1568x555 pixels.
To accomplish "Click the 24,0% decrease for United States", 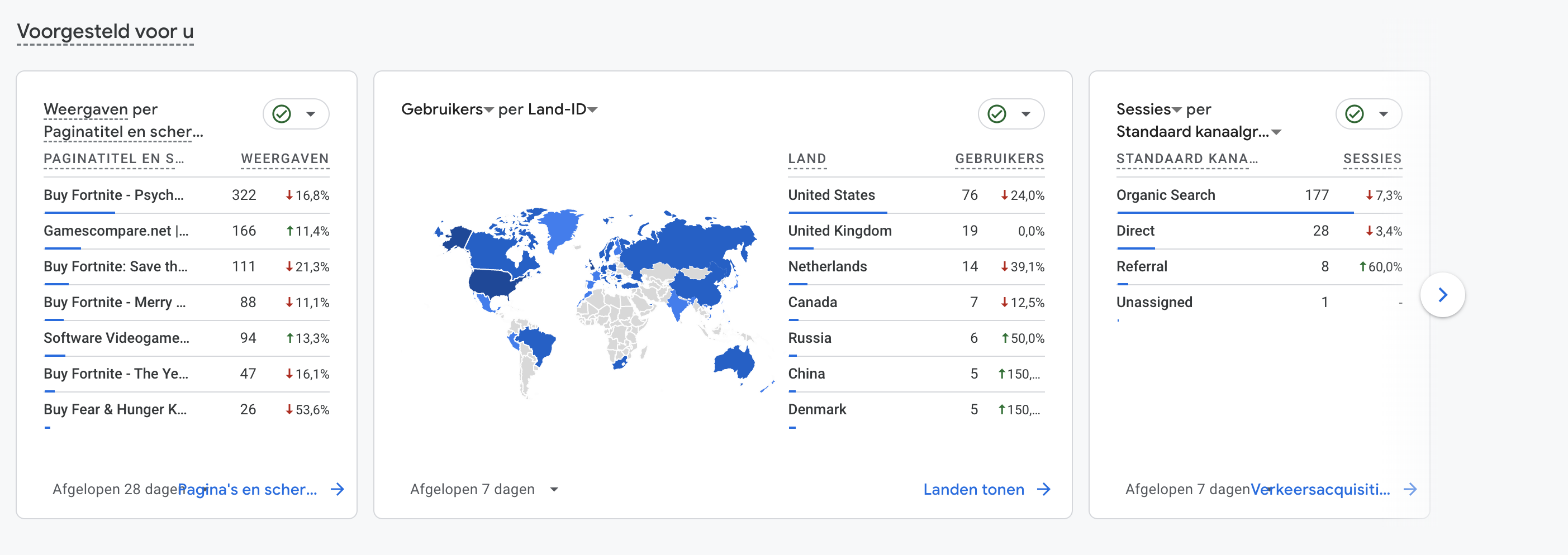I will [x=1023, y=195].
